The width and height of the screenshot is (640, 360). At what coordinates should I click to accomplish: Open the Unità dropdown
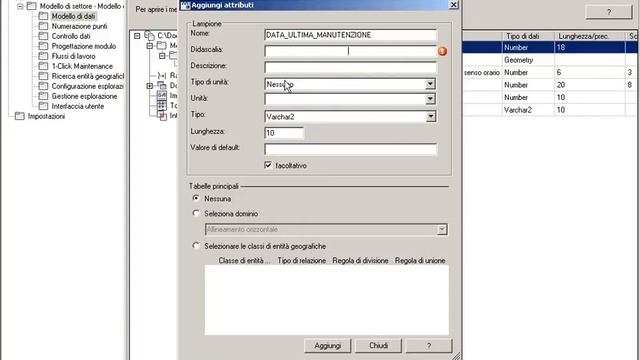click(430, 99)
